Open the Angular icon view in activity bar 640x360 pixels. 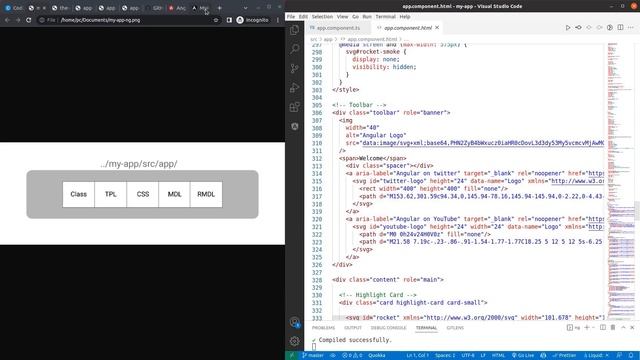(294, 127)
